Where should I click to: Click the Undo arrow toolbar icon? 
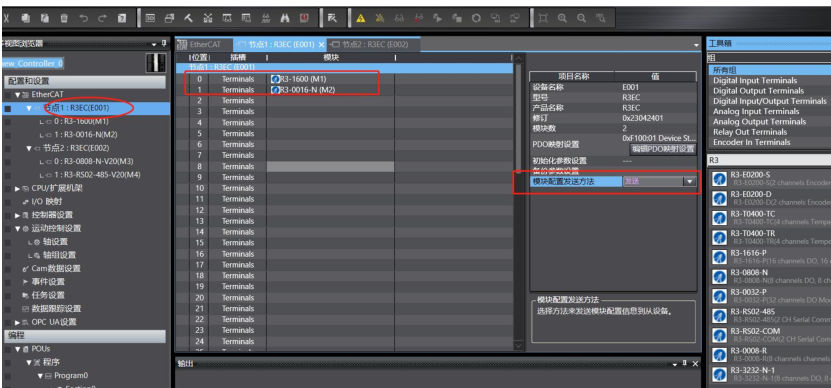point(83,18)
